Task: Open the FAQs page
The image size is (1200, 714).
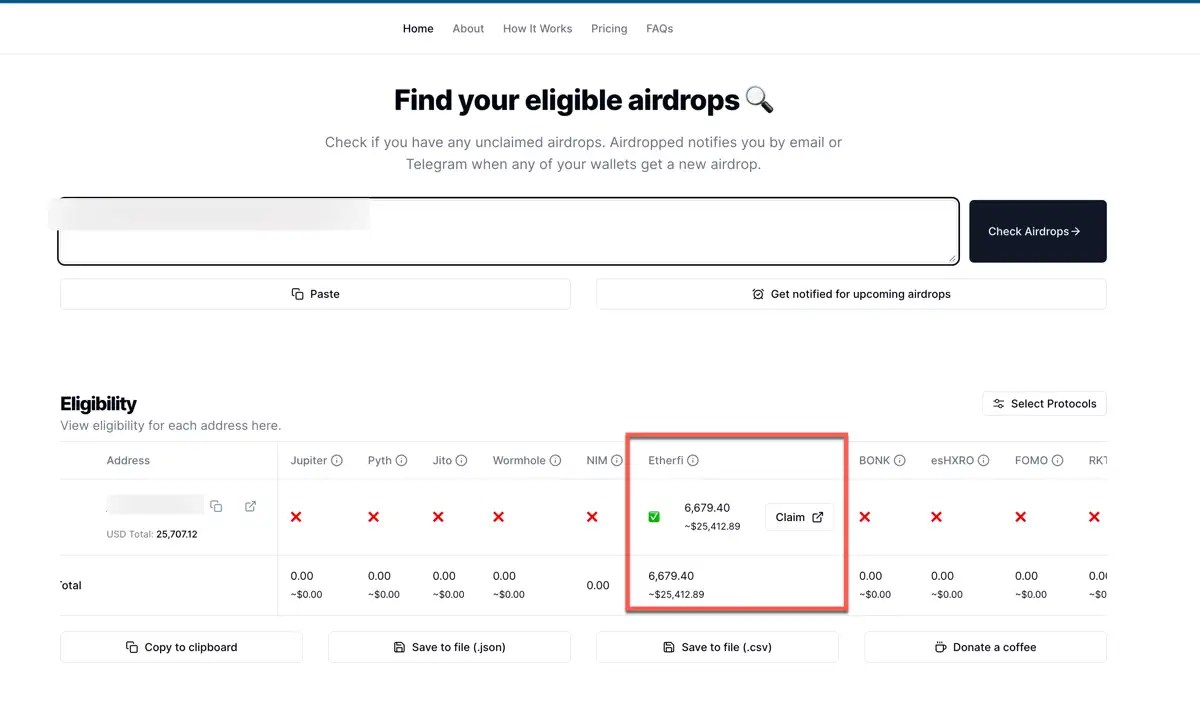Action: coord(660,29)
